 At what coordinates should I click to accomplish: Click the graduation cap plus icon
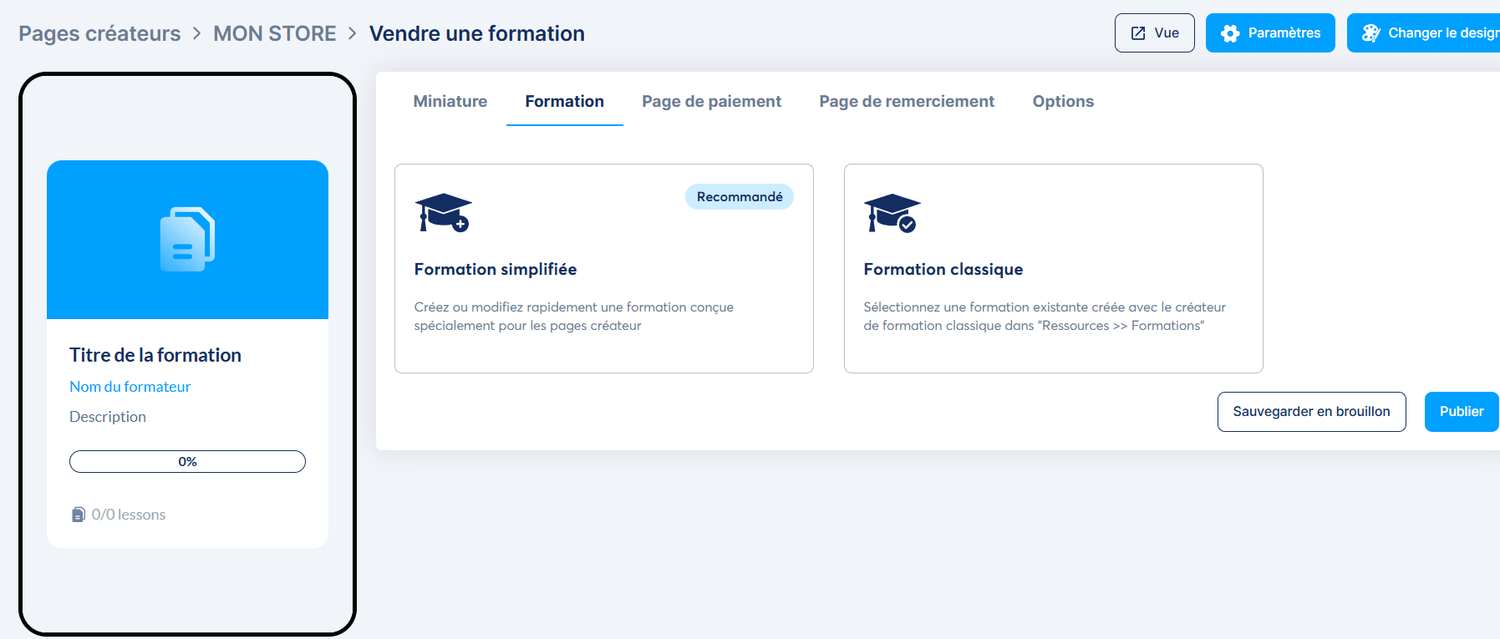click(x=443, y=213)
